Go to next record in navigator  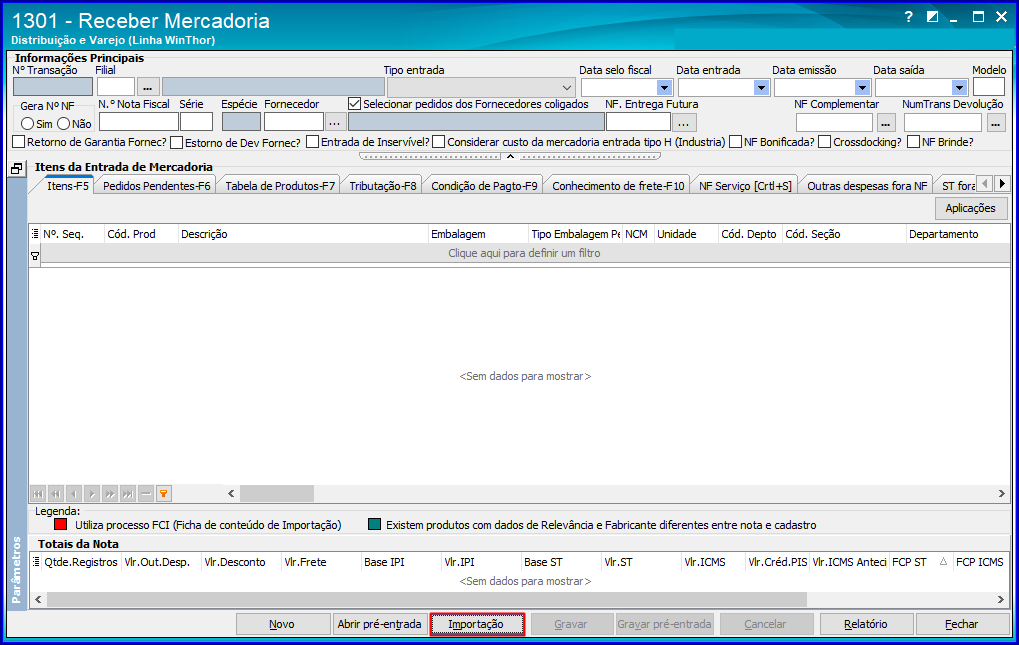point(92,494)
